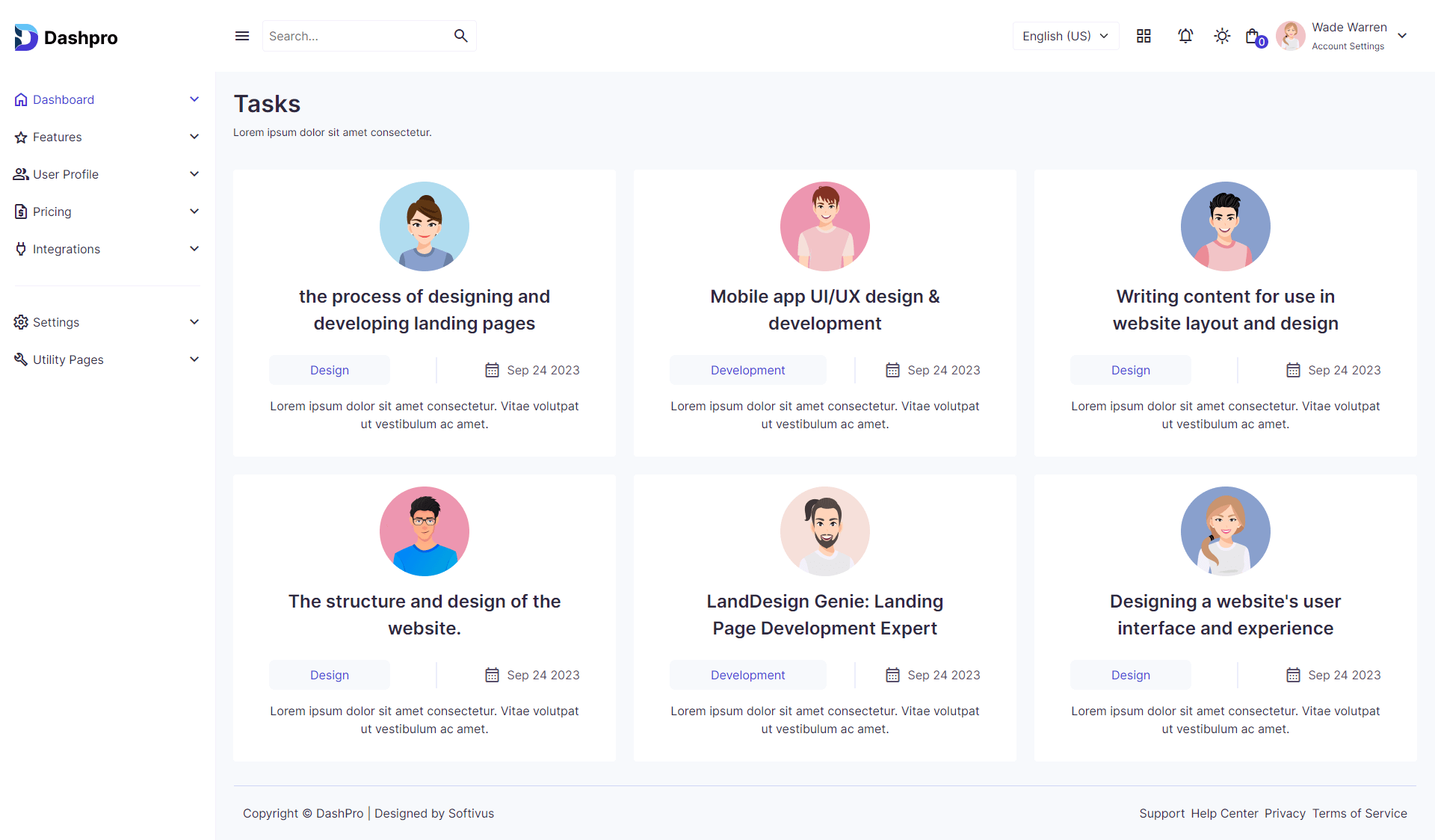
Task: Open the shopping bag cart icon
Action: pos(1253,36)
